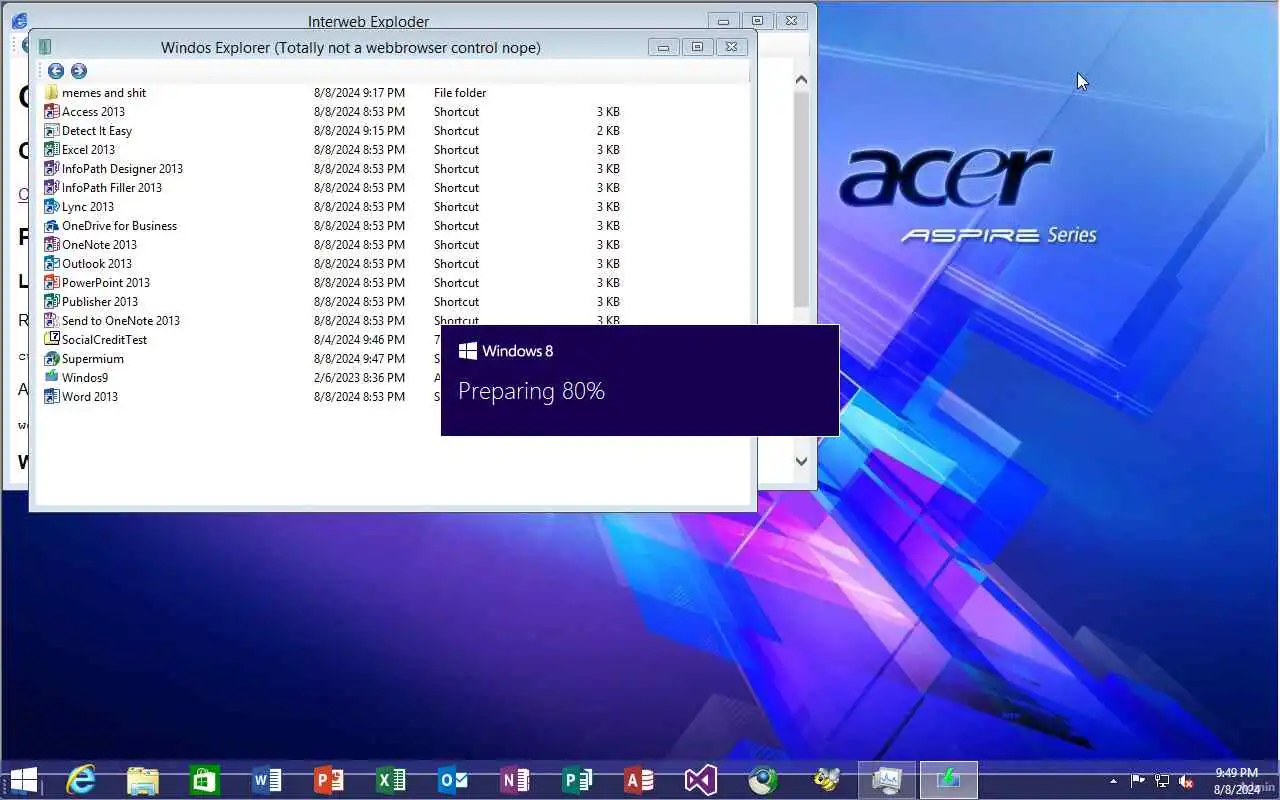The height and width of the screenshot is (800, 1280).
Task: Click date 8/4/2024 9:46 PM
Action: point(359,340)
